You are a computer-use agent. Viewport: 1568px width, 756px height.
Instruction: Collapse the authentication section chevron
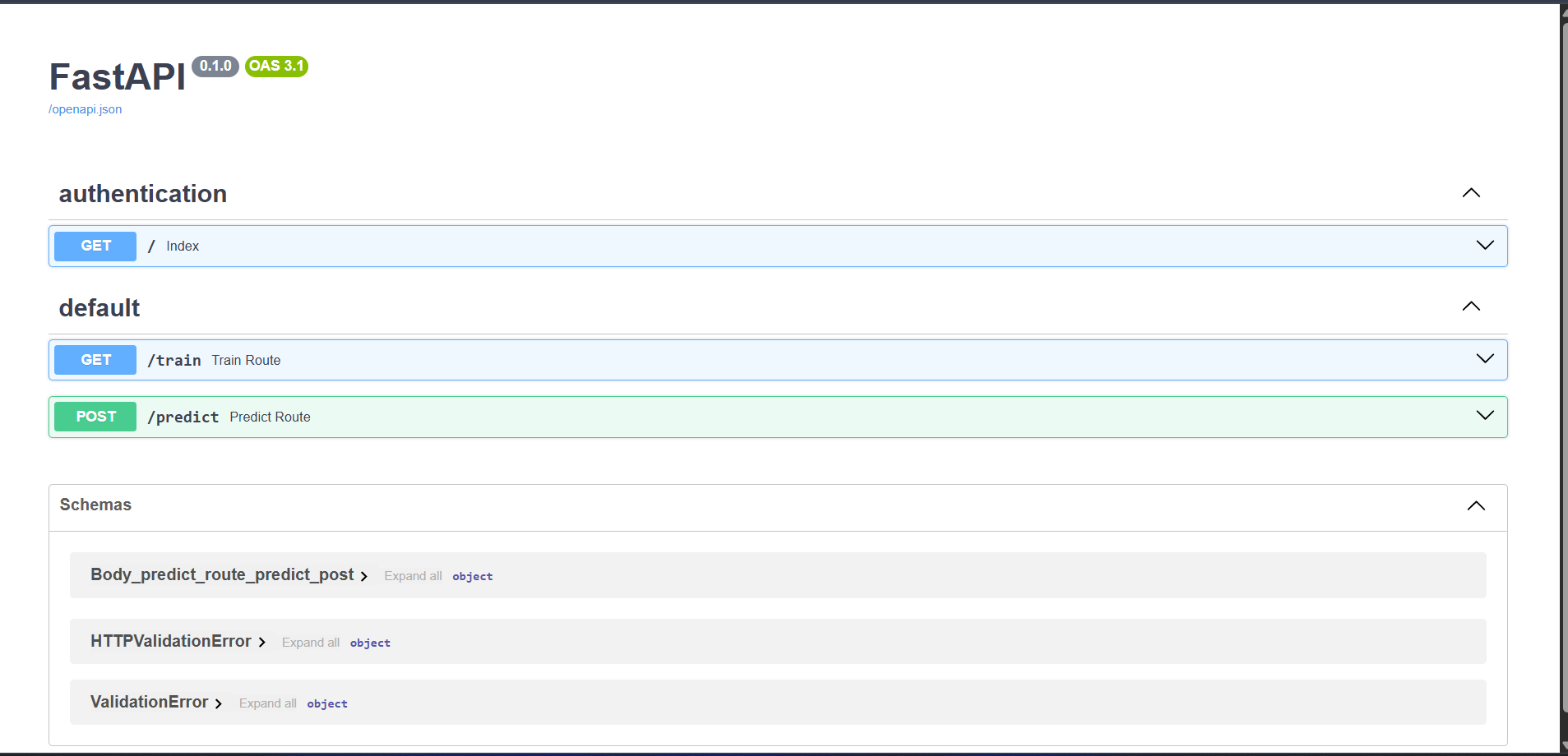[x=1470, y=193]
